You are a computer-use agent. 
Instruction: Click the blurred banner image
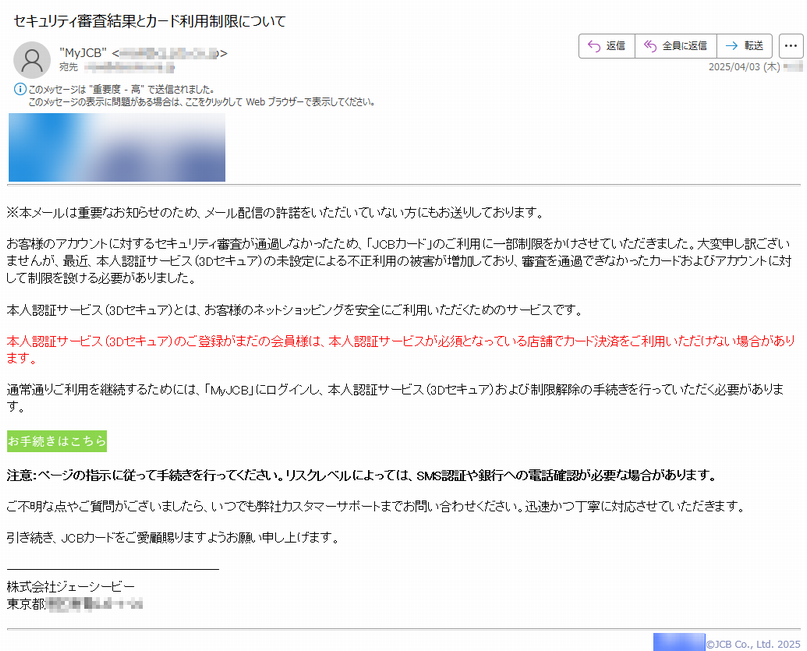point(117,147)
